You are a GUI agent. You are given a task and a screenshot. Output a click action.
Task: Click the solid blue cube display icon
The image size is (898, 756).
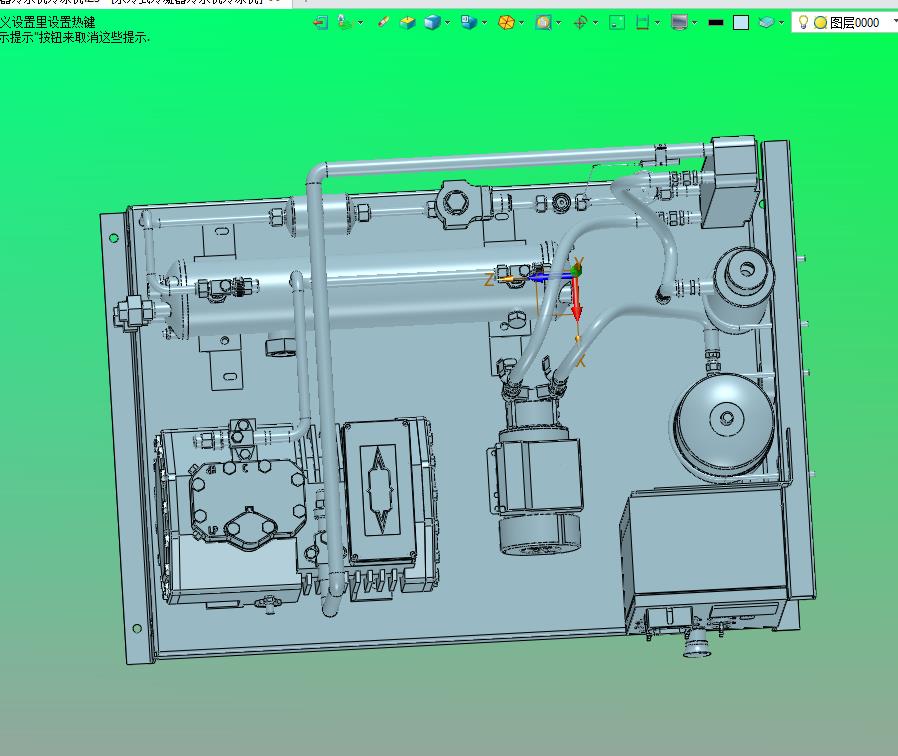(x=432, y=22)
